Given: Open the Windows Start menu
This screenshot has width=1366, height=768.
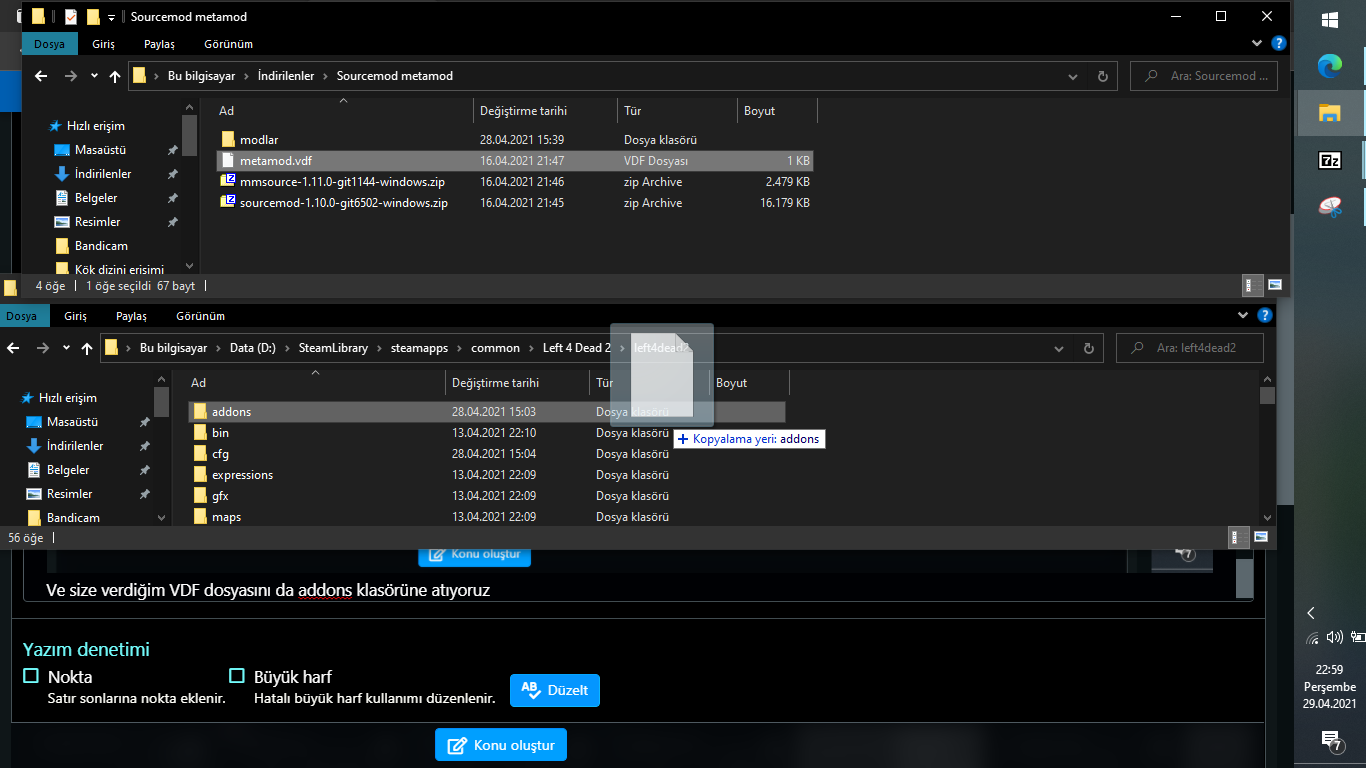Looking at the screenshot, I should pos(1329,20).
